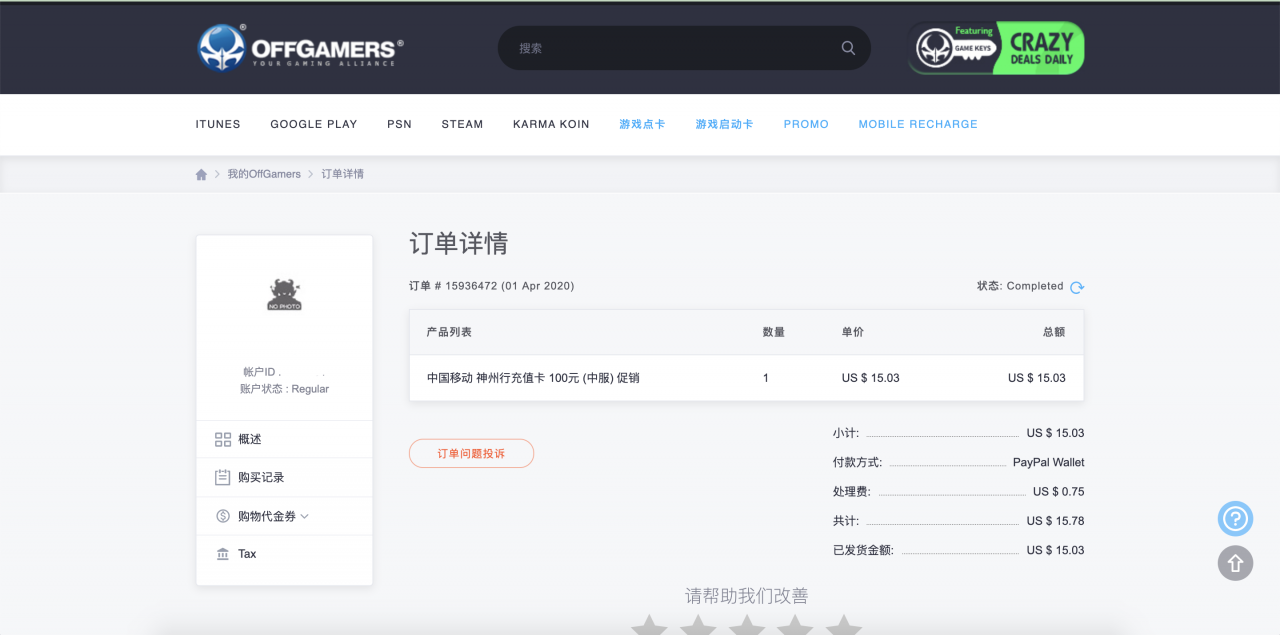
Task: Click the purchase history clipboard icon
Action: click(x=223, y=478)
